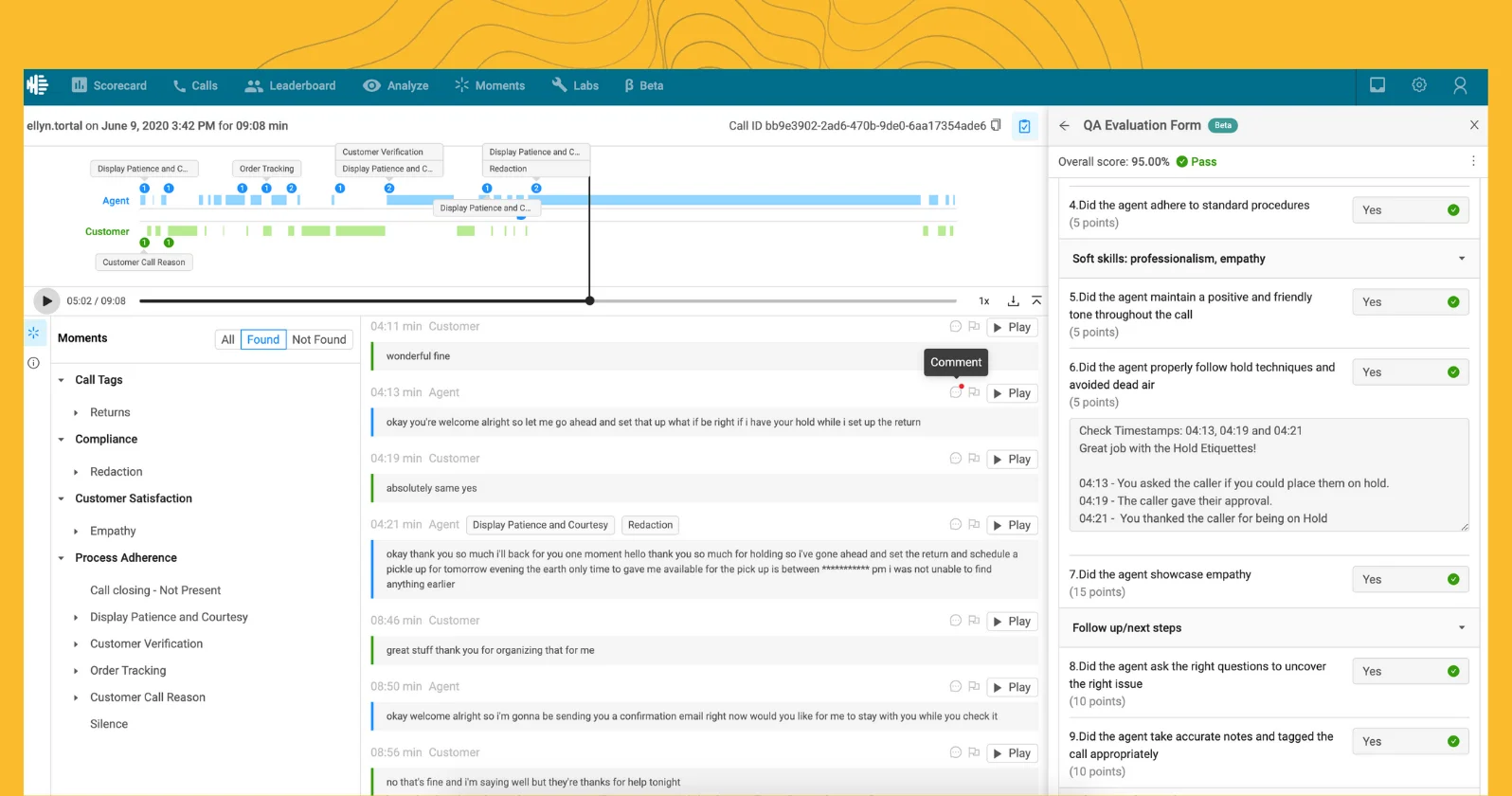The width and height of the screenshot is (1512, 796).
Task: Toggle the QA evaluation form checklist icon
Action: point(1024,126)
